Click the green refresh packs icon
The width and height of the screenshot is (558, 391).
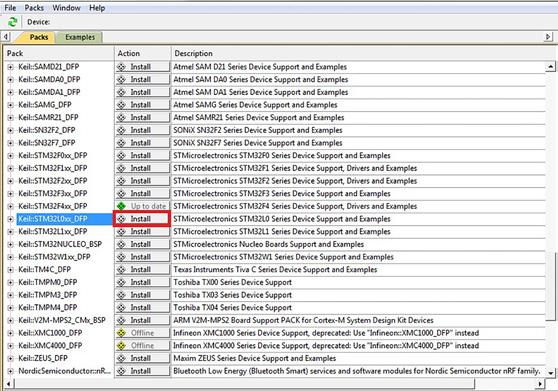(x=12, y=22)
